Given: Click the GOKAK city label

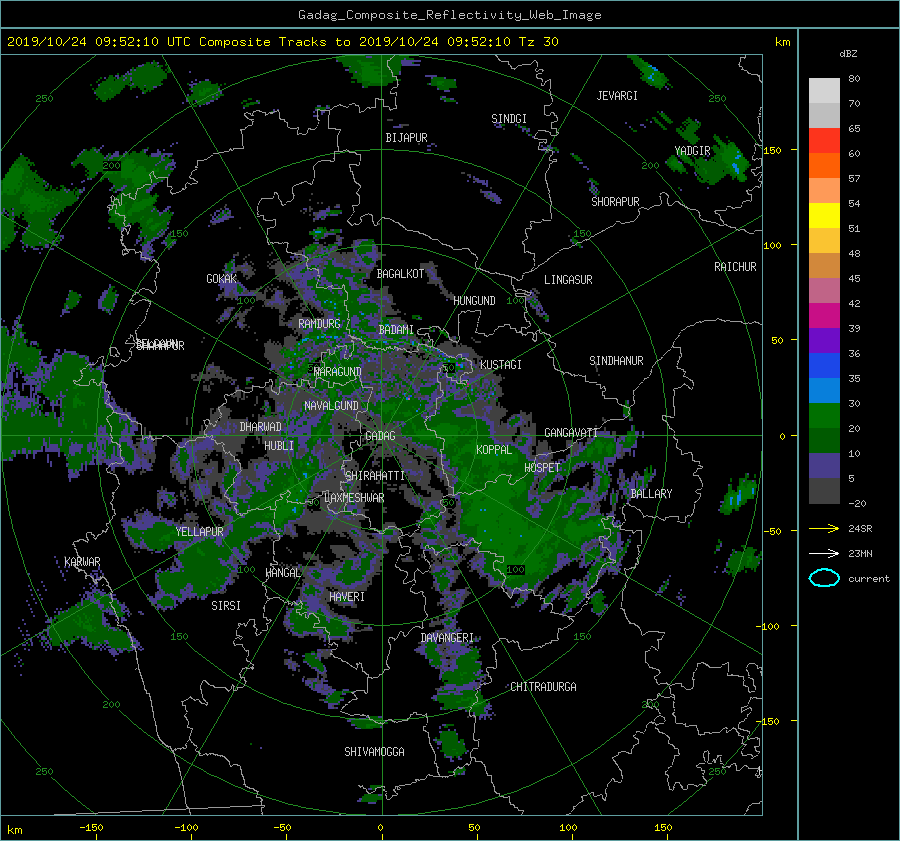Looking at the screenshot, I should coord(222,279).
